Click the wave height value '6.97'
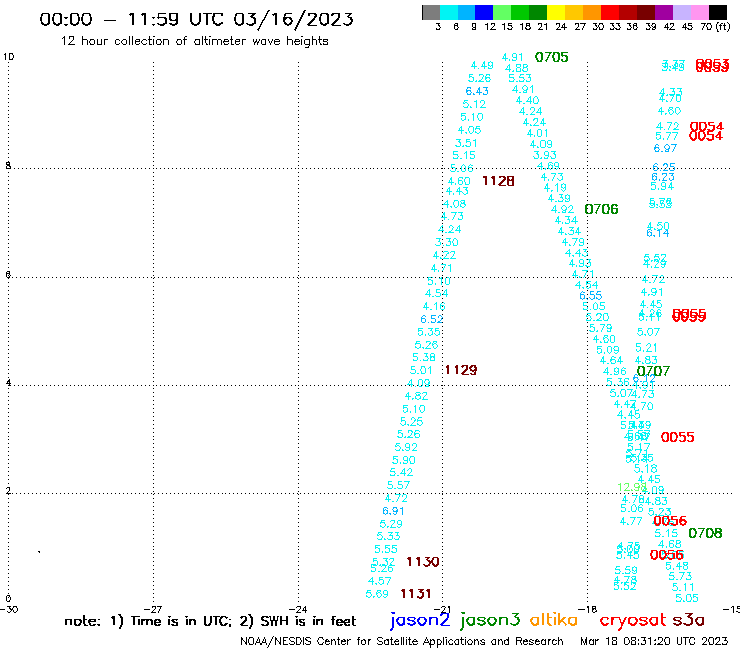The width and height of the screenshot is (740, 650). [665, 148]
